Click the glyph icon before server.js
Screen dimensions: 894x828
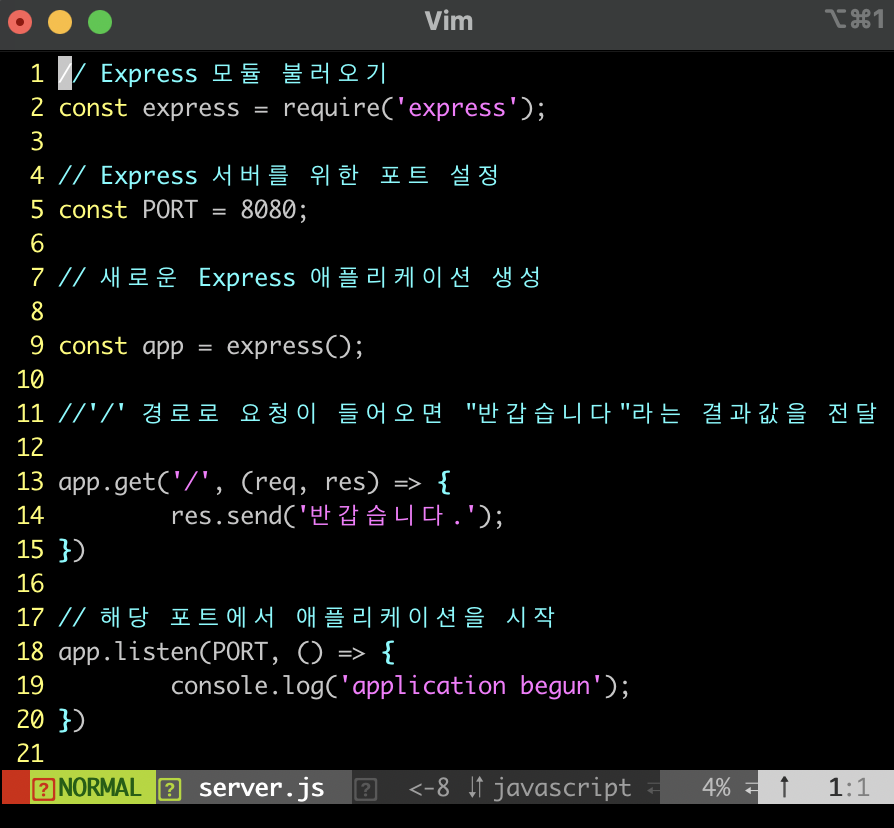[x=170, y=788]
